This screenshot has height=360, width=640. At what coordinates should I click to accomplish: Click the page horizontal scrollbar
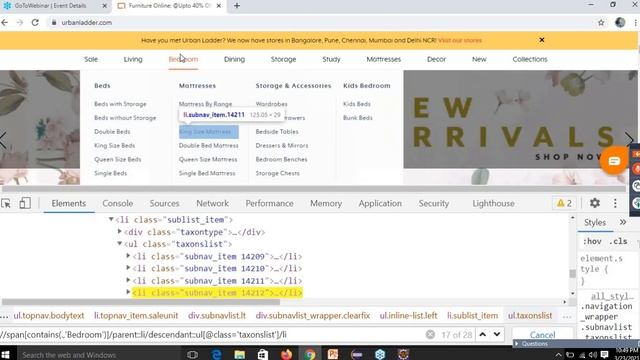coord(313,189)
